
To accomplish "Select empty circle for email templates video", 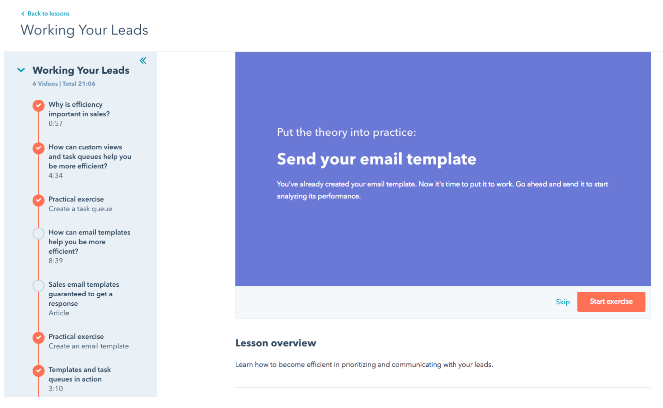I will click(38, 233).
